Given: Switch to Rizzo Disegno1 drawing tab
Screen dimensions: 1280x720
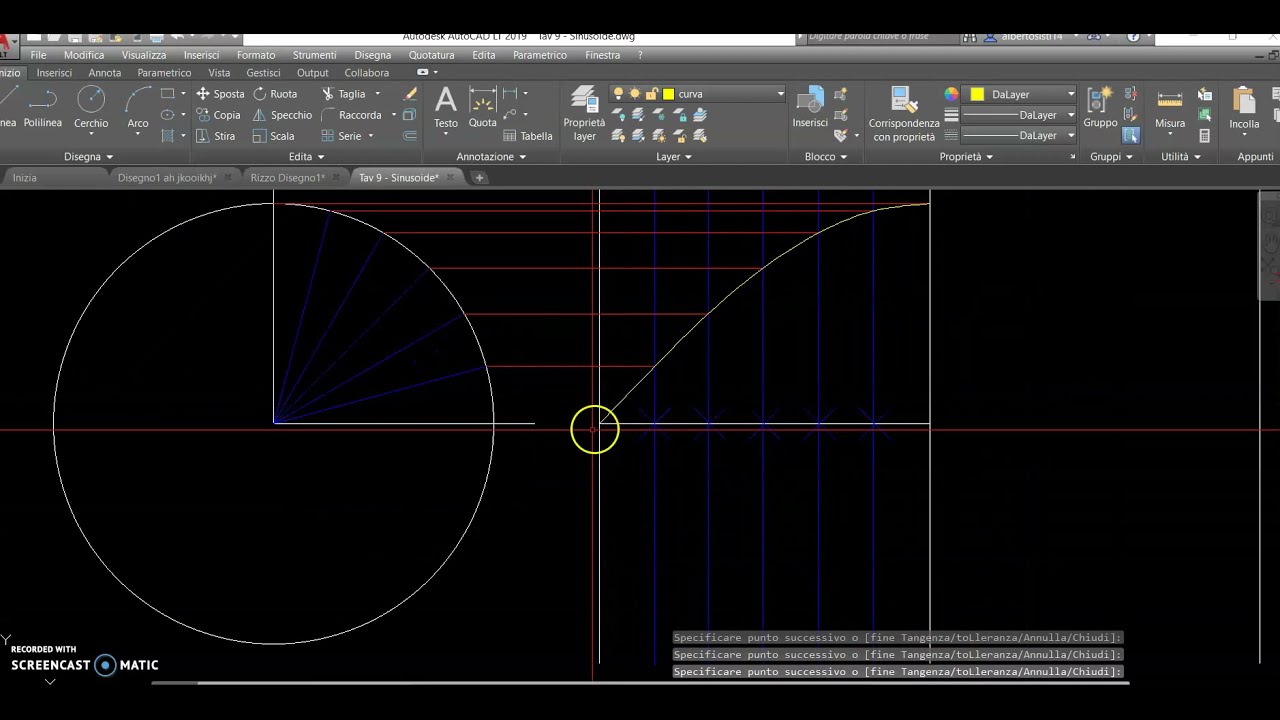Looking at the screenshot, I should click(x=287, y=178).
